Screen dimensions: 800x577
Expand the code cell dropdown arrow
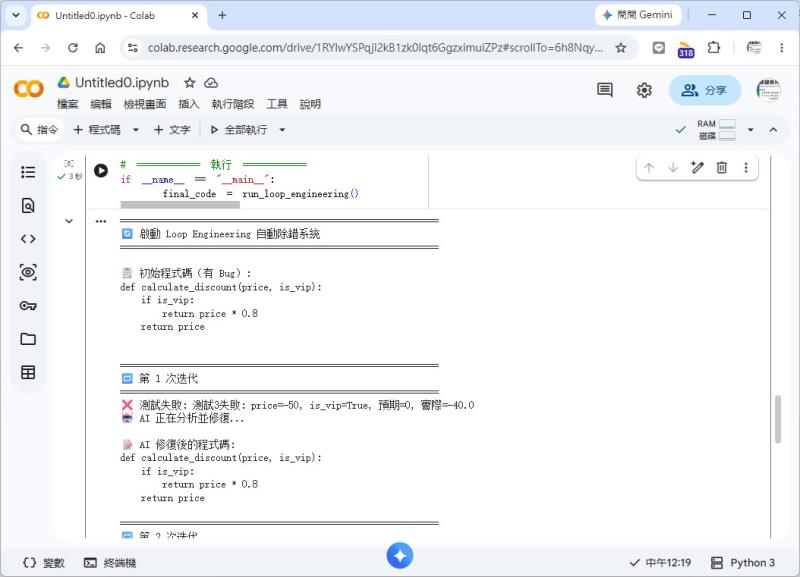pos(136,130)
